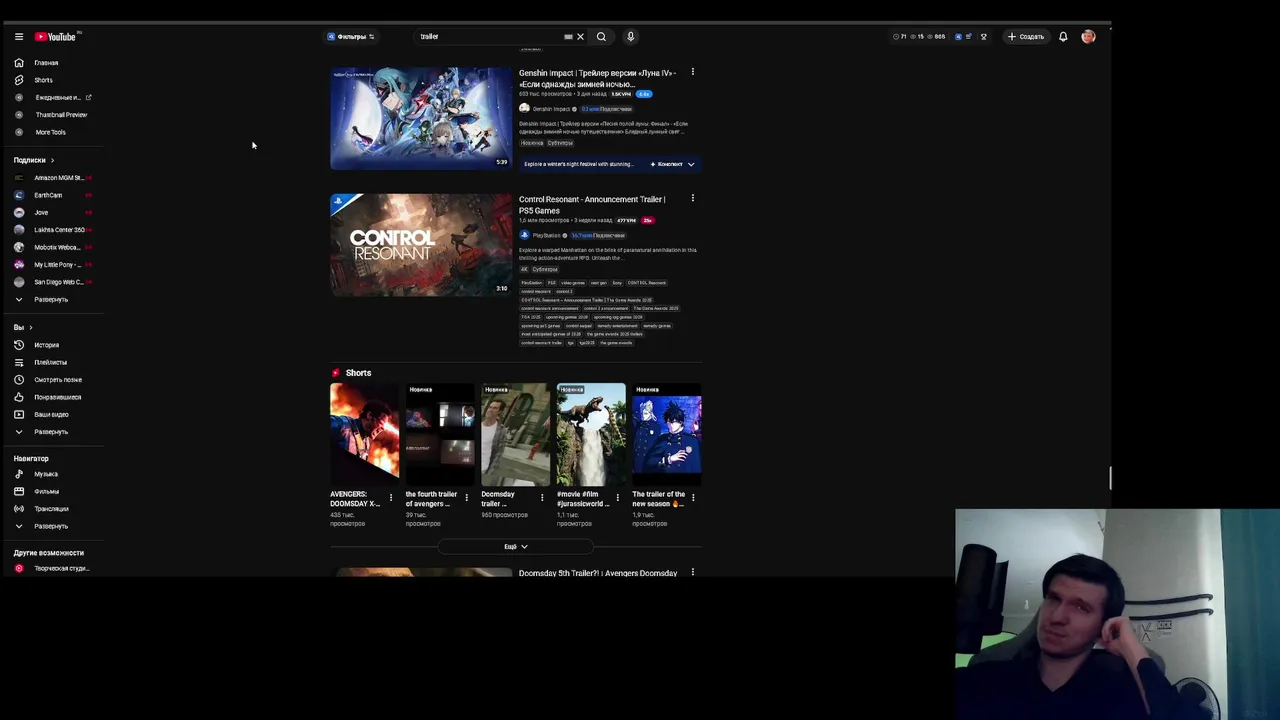Open the Doomsday trailer short thumbnail
The height and width of the screenshot is (720, 1280).
[x=515, y=435]
